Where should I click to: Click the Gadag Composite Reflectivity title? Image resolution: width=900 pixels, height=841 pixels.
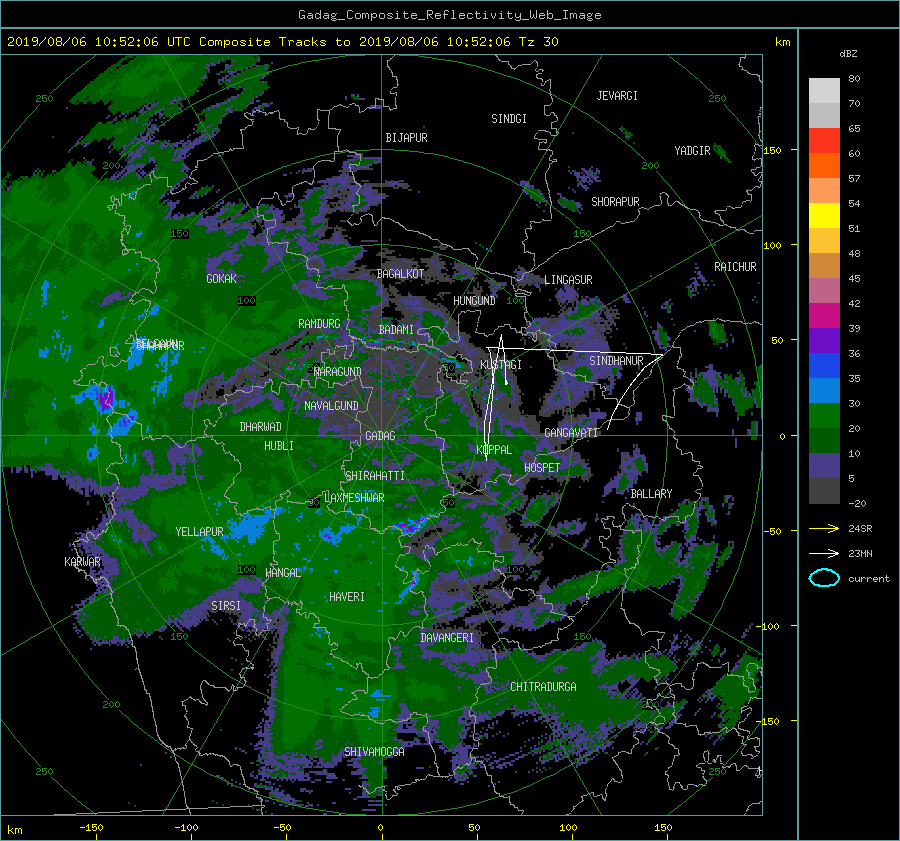click(x=449, y=15)
